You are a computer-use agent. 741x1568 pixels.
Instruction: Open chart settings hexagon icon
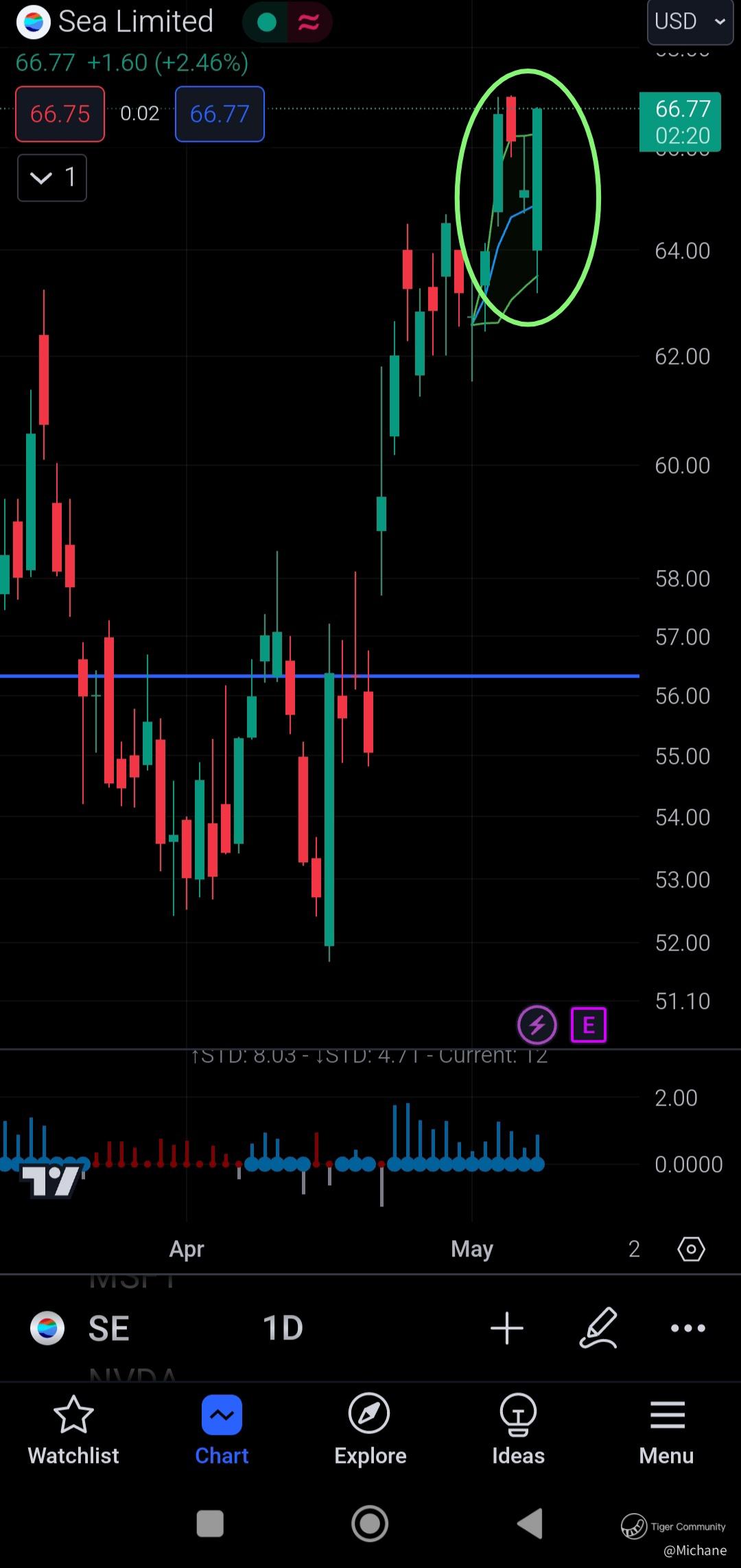(691, 1249)
